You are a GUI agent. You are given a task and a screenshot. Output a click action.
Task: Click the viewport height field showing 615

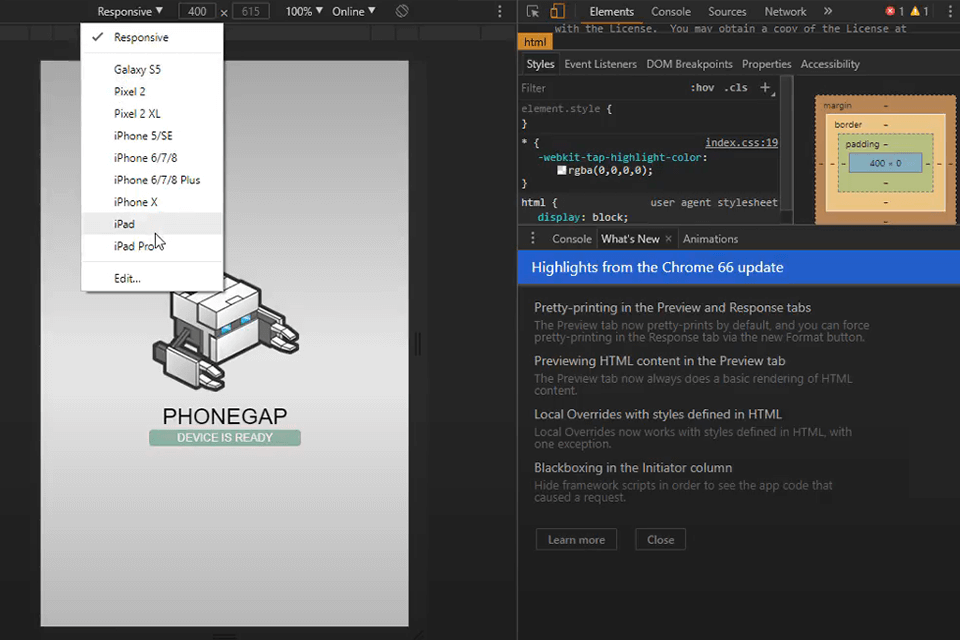click(250, 12)
